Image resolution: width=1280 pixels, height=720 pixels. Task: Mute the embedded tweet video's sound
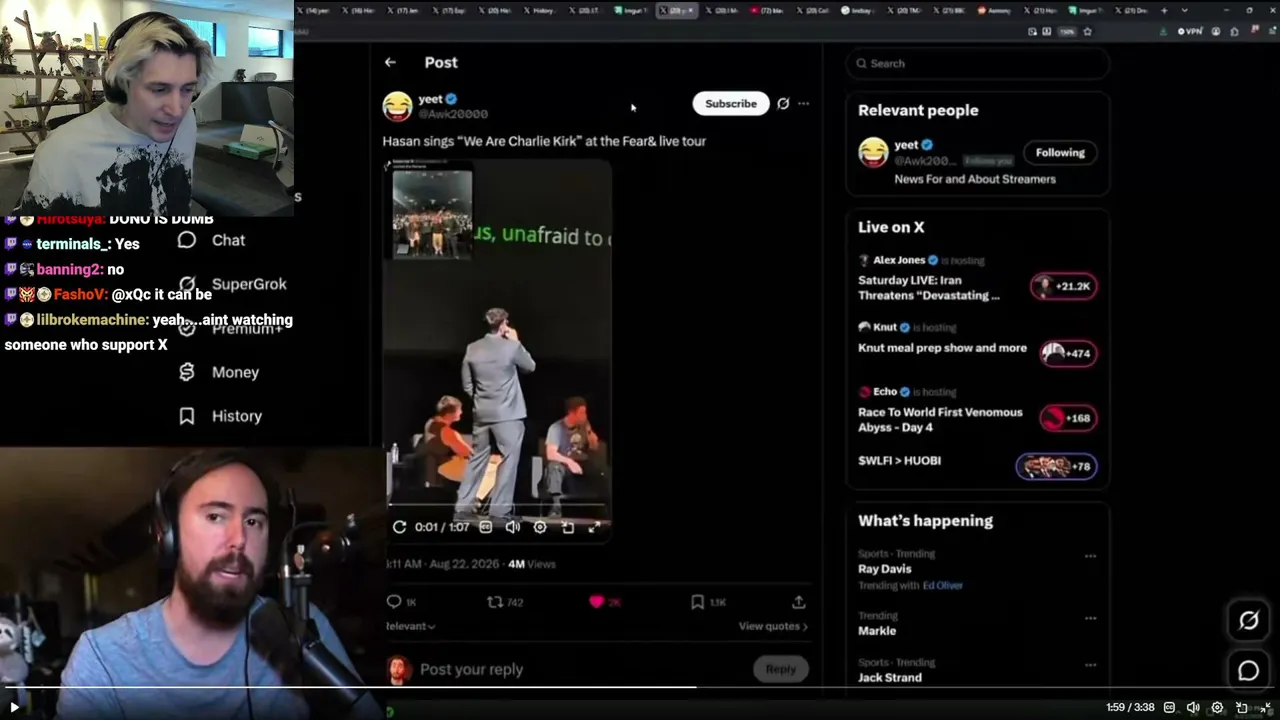pyautogui.click(x=513, y=527)
